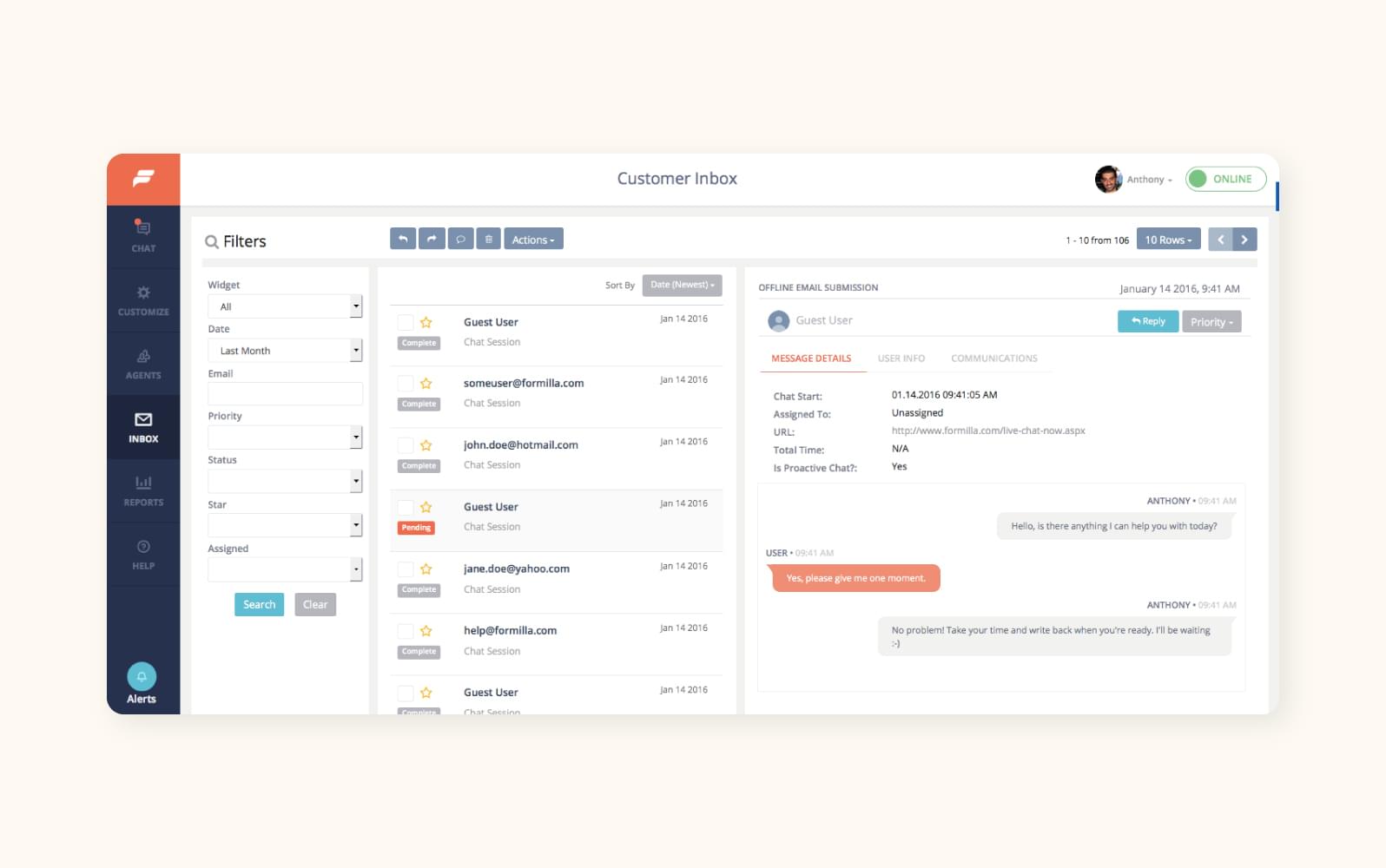The height and width of the screenshot is (868, 1386).
Task: Click the reply arrow toolbar icon
Action: (403, 239)
